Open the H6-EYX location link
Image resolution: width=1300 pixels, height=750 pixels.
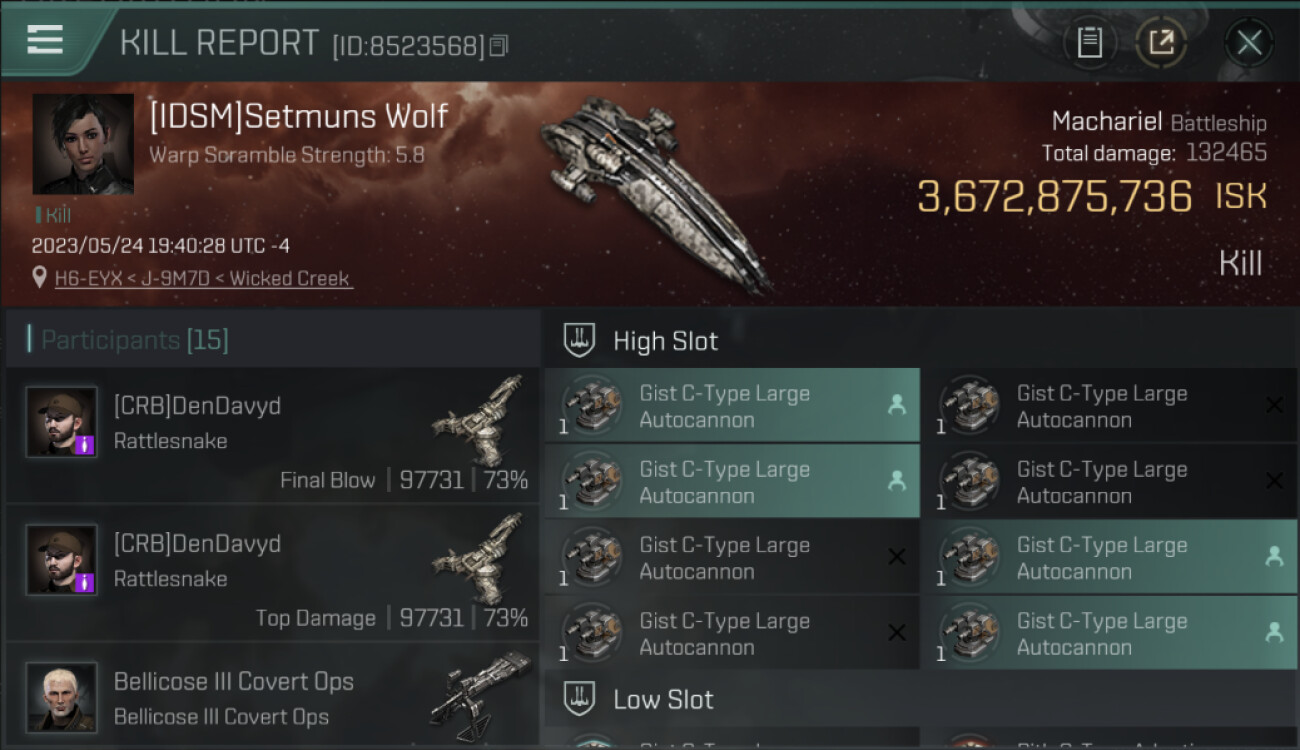coord(203,279)
